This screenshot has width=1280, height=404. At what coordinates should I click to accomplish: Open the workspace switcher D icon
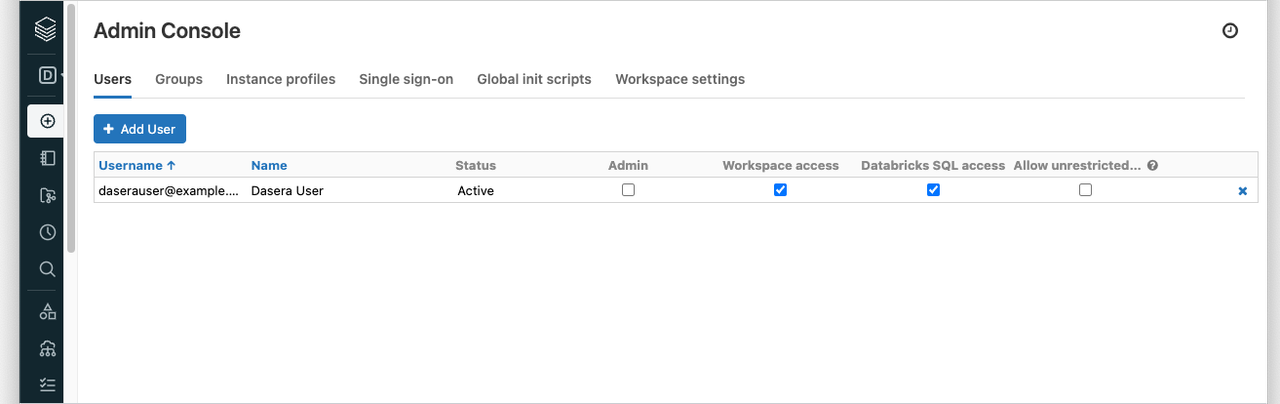46,75
